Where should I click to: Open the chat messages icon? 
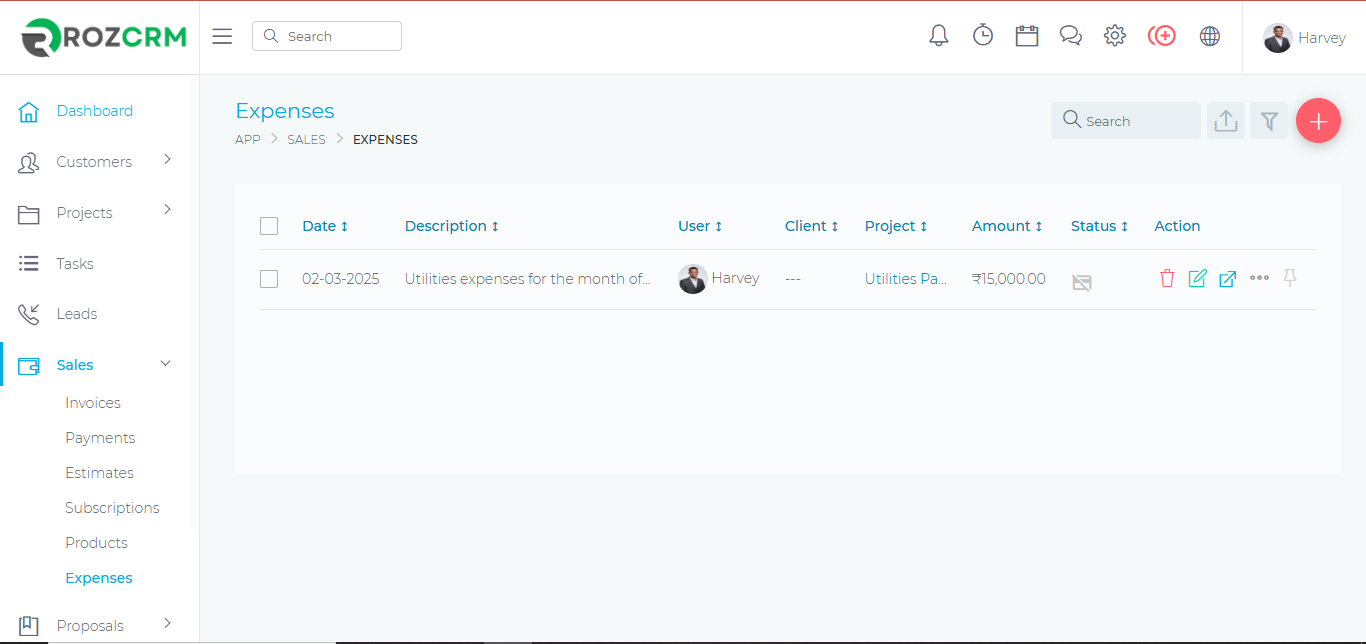pos(1071,36)
